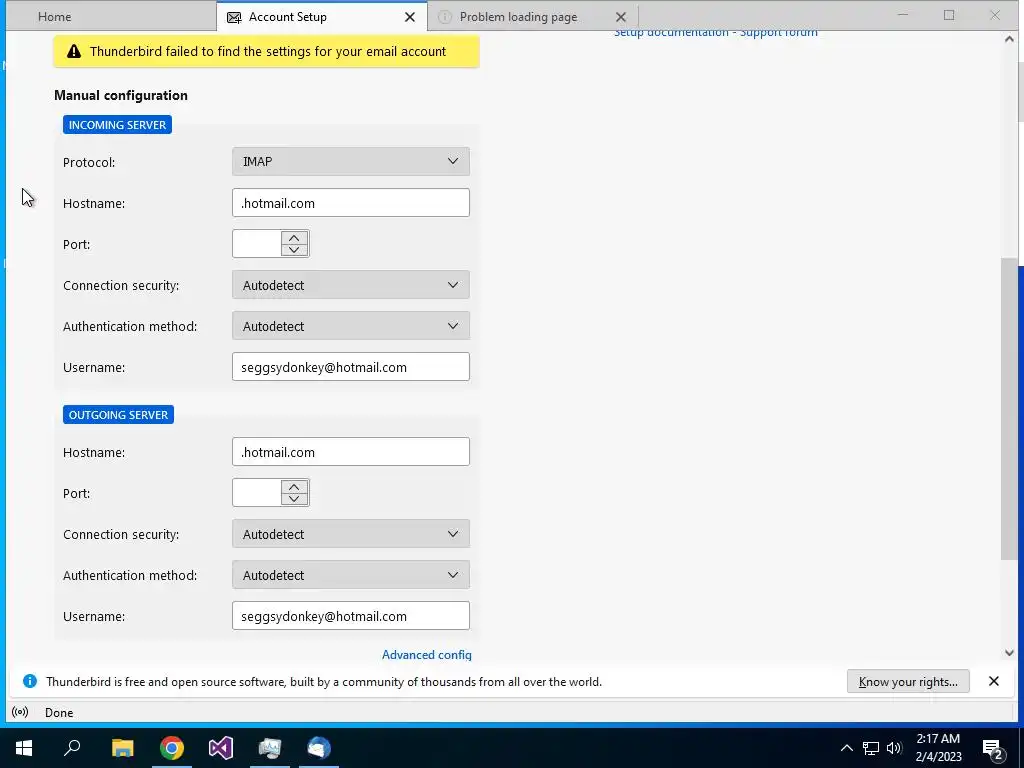Open outgoing Authentication method dropdown

(x=351, y=575)
